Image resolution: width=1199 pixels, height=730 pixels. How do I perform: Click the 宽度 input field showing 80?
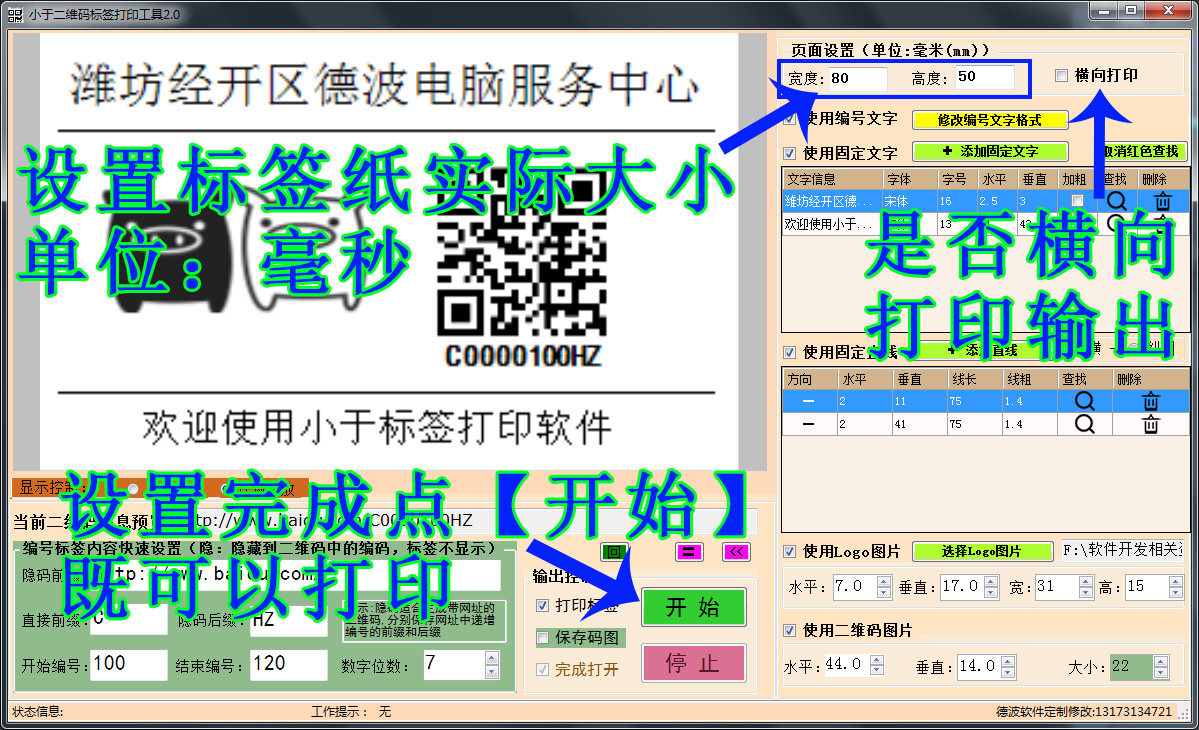[858, 78]
